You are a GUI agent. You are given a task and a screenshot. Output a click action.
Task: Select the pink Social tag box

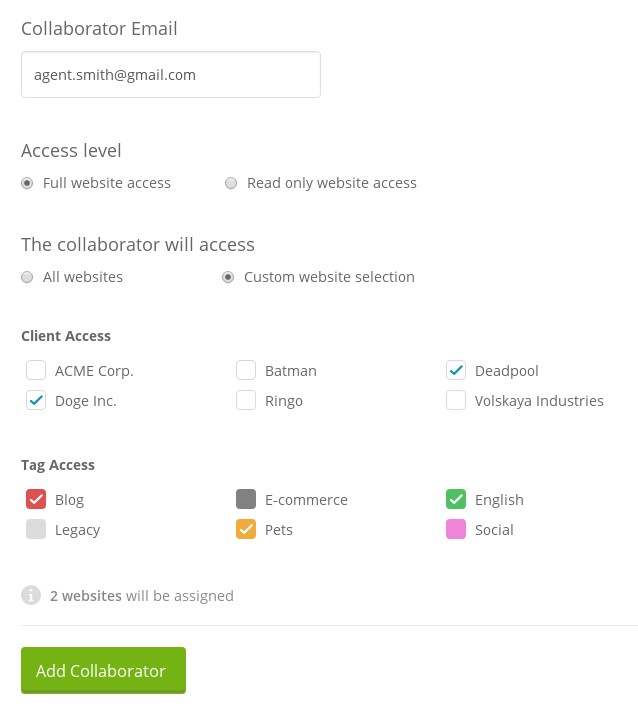pos(456,530)
